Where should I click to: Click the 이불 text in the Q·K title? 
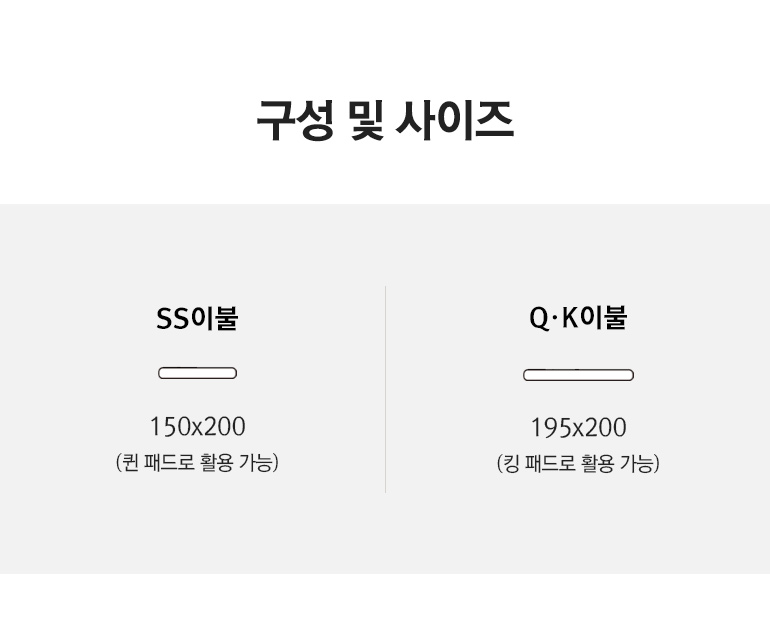[604, 318]
